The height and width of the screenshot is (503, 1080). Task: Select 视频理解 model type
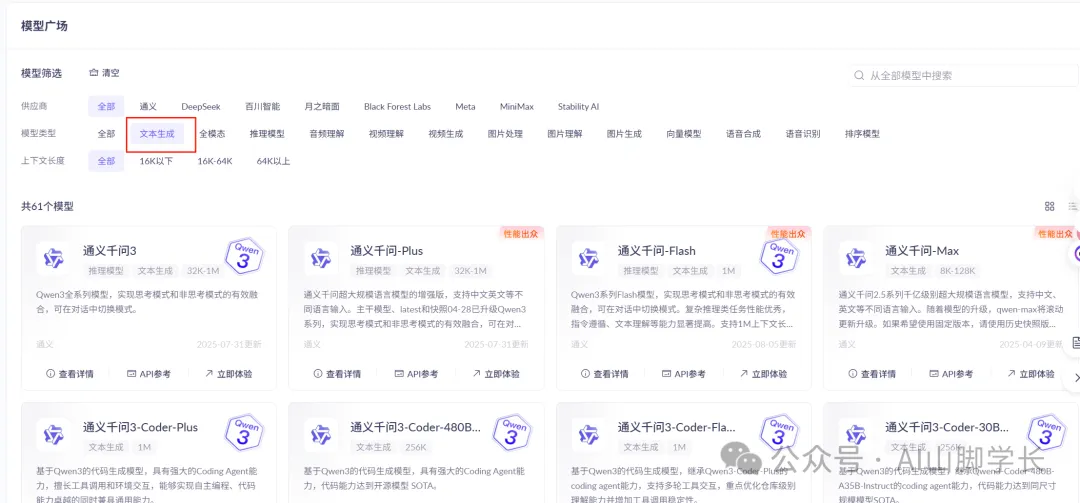point(386,134)
